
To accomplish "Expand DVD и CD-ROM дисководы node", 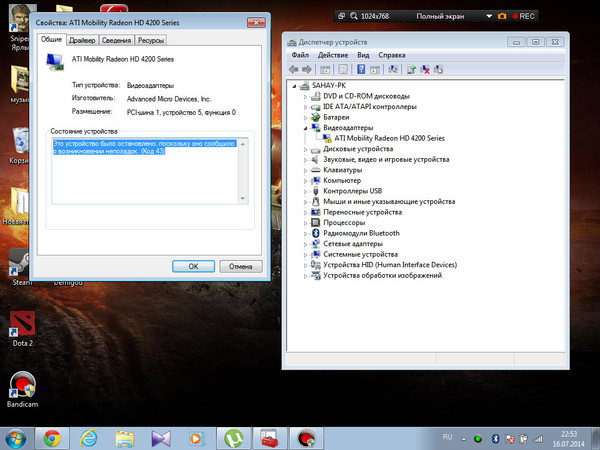I will (x=305, y=96).
